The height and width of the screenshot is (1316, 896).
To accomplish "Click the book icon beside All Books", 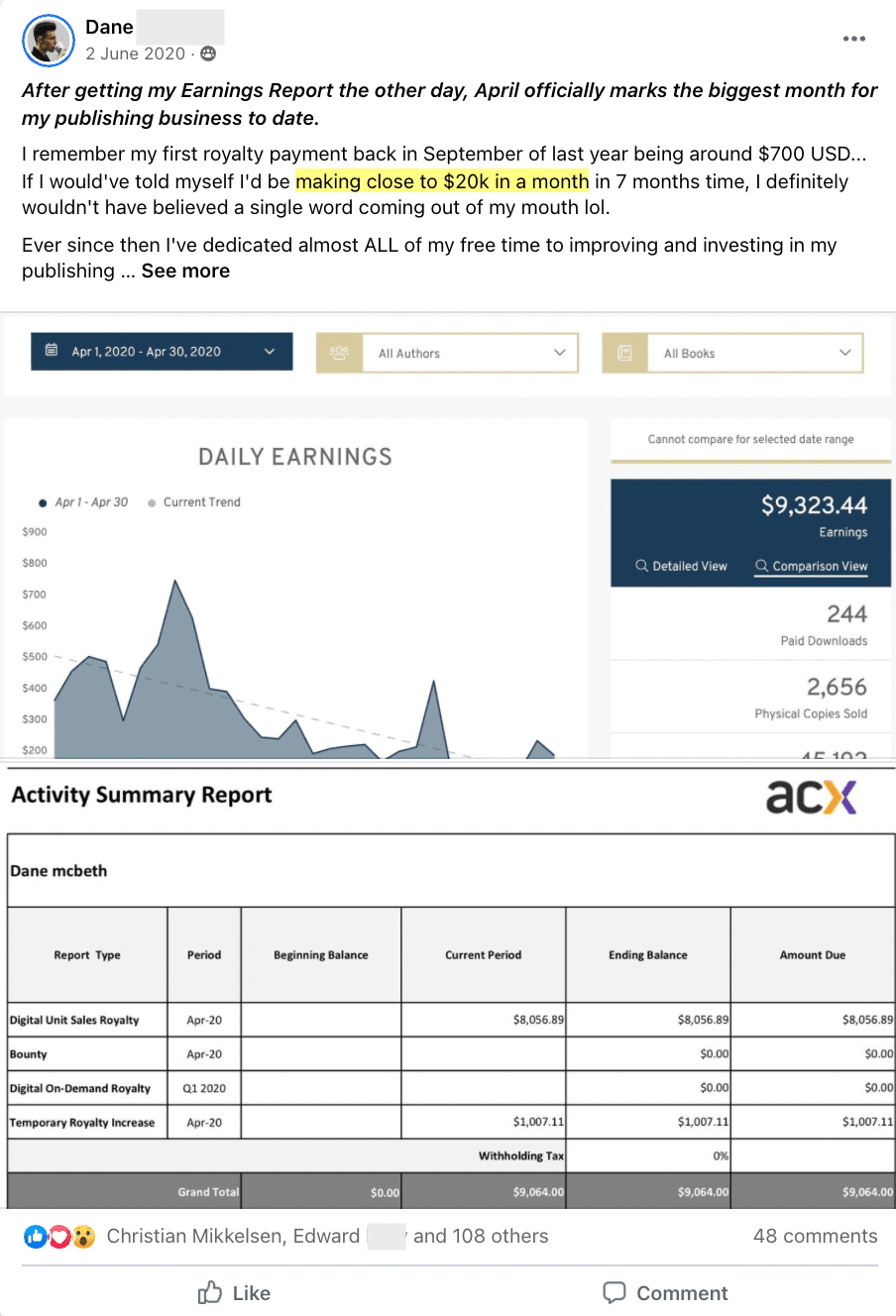I will (624, 353).
